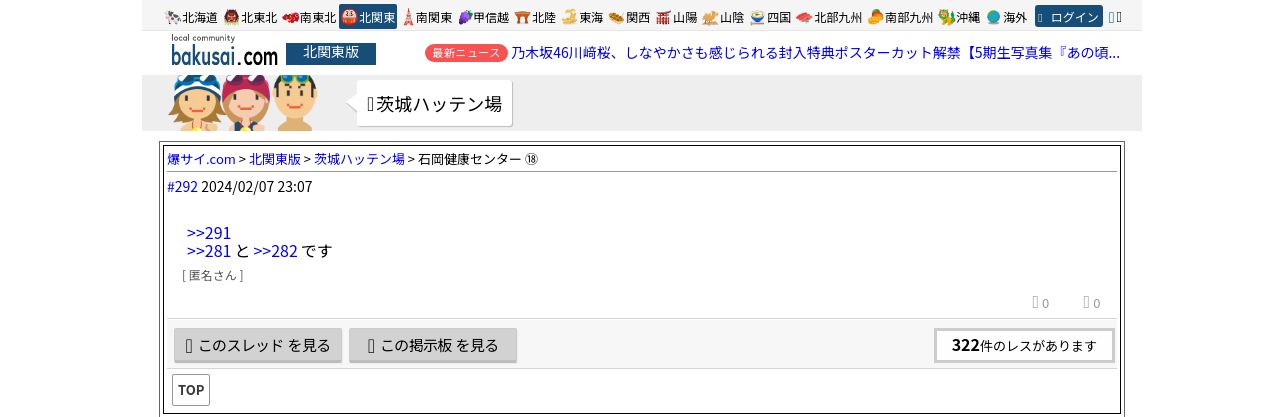Open the 東海 region
The width and height of the screenshot is (1284, 417).
click(582, 17)
